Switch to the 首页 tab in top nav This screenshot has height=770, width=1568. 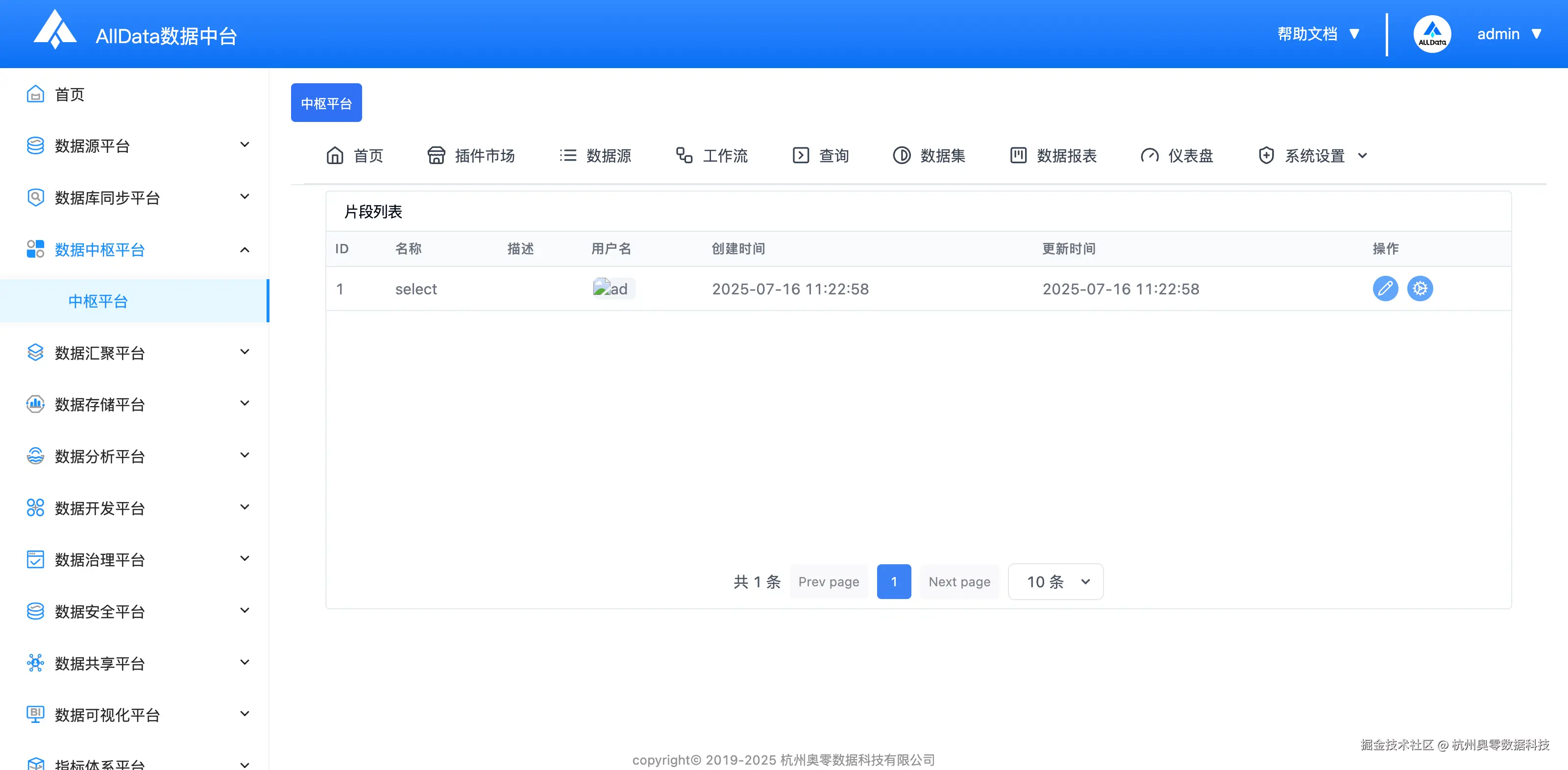click(354, 155)
